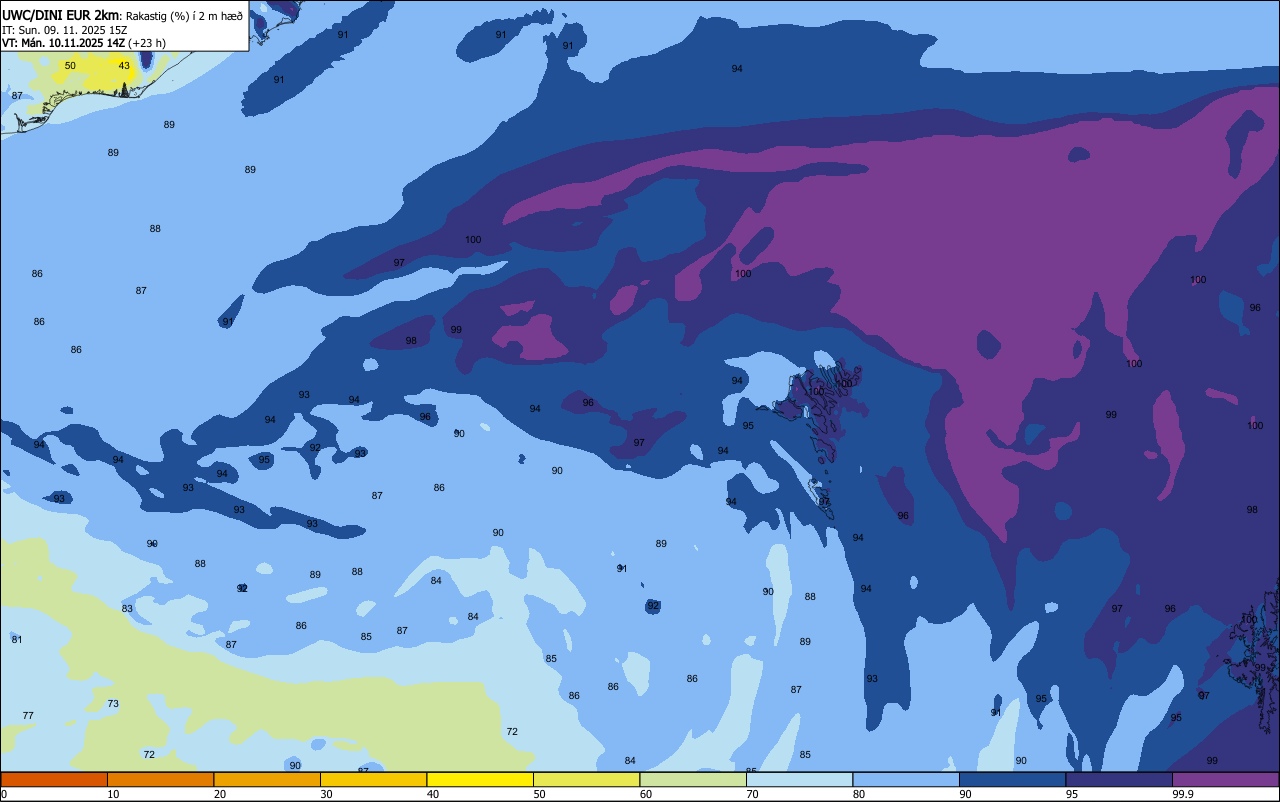Click the 30–40 percent legend color segment
Image resolution: width=1280 pixels, height=802 pixels.
pyautogui.click(x=373, y=779)
